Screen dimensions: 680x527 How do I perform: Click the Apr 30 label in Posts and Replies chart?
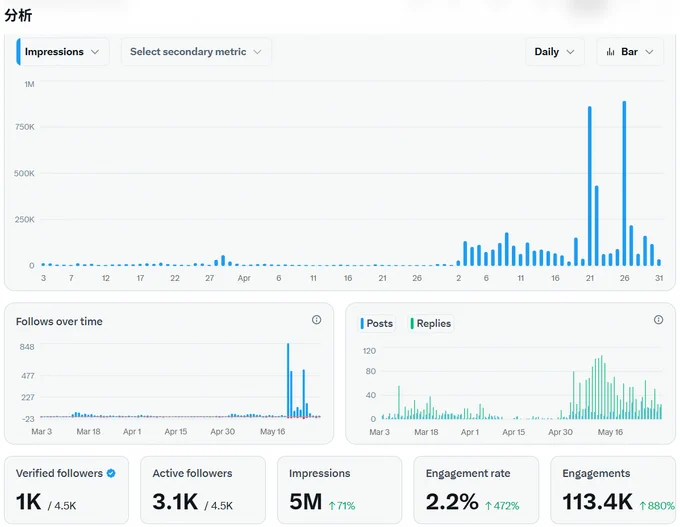click(560, 432)
